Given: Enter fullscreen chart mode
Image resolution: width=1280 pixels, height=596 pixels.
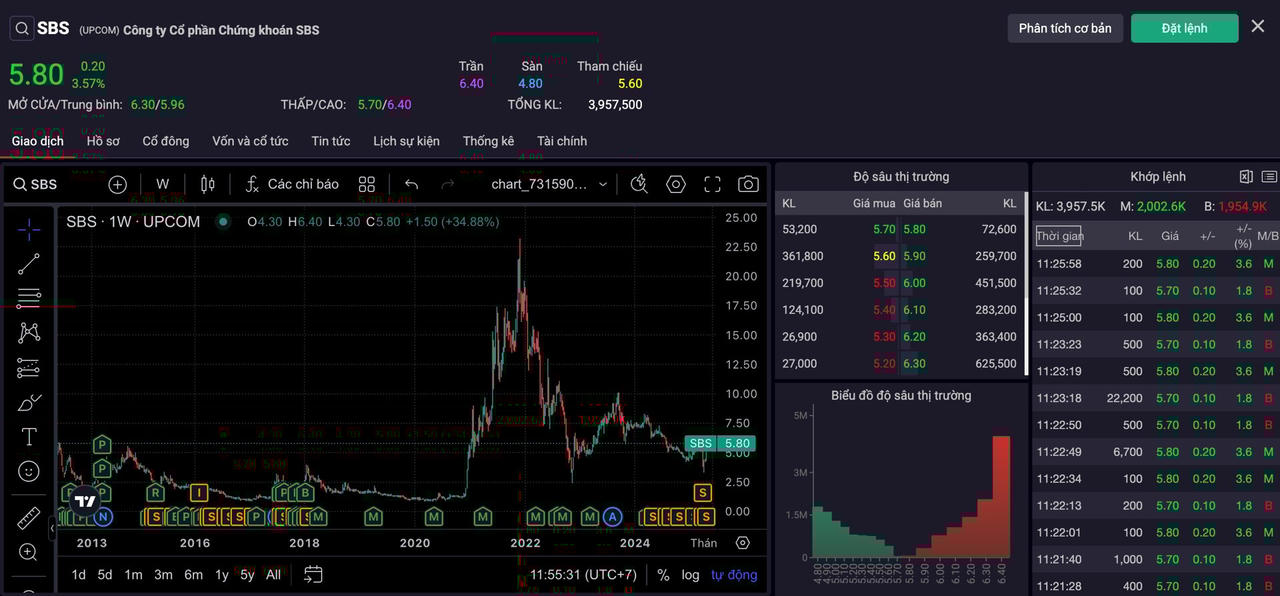Looking at the screenshot, I should [712, 184].
